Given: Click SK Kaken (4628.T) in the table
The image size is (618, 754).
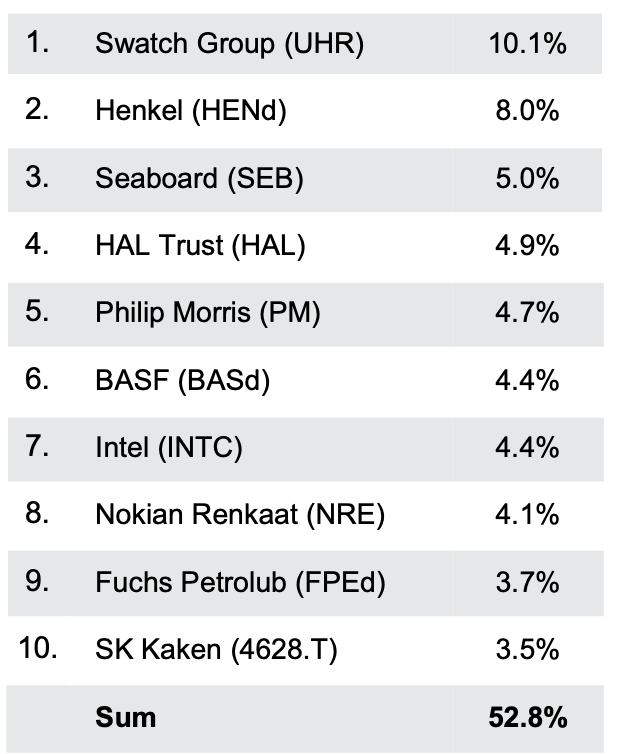Looking at the screenshot, I should point(217,650).
